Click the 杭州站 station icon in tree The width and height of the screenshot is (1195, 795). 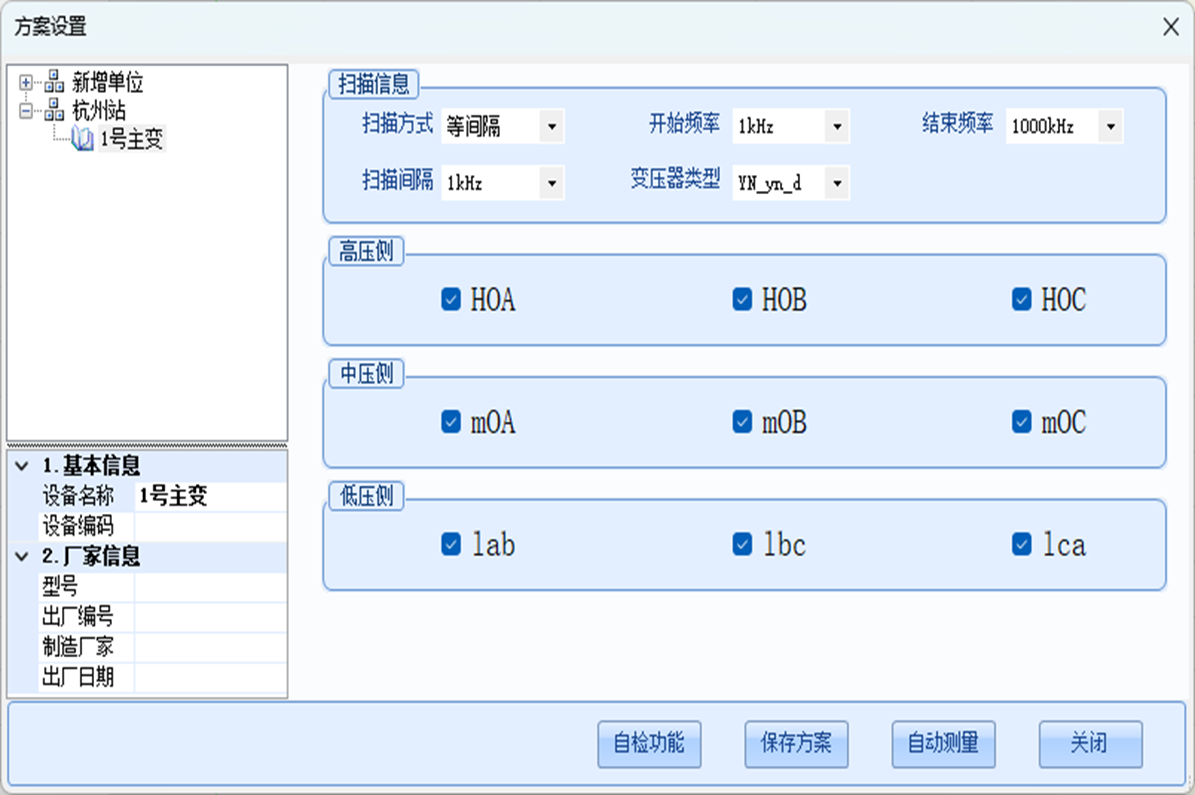(54, 109)
